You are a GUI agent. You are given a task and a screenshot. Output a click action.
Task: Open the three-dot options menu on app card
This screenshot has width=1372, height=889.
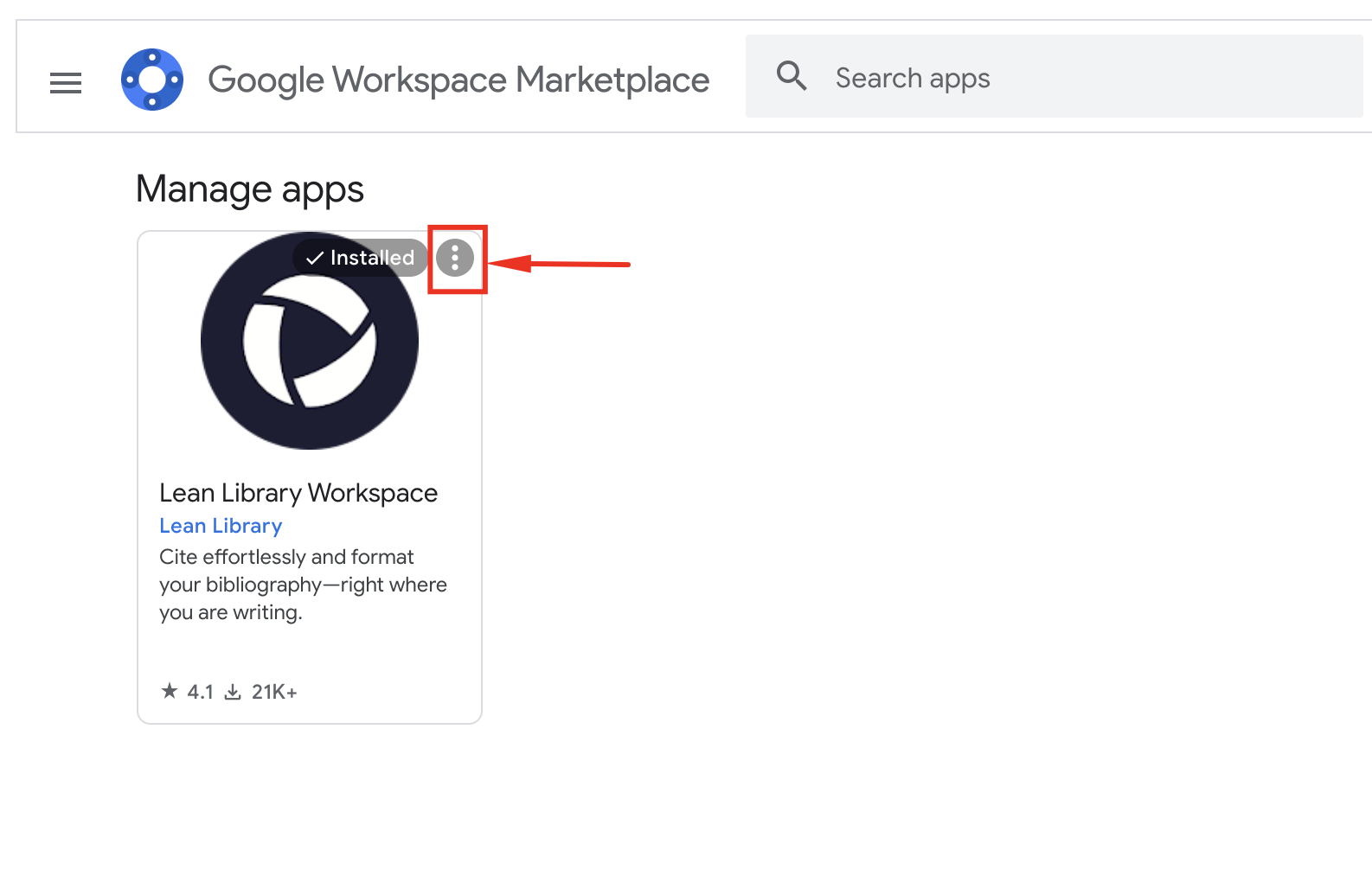[x=455, y=258]
